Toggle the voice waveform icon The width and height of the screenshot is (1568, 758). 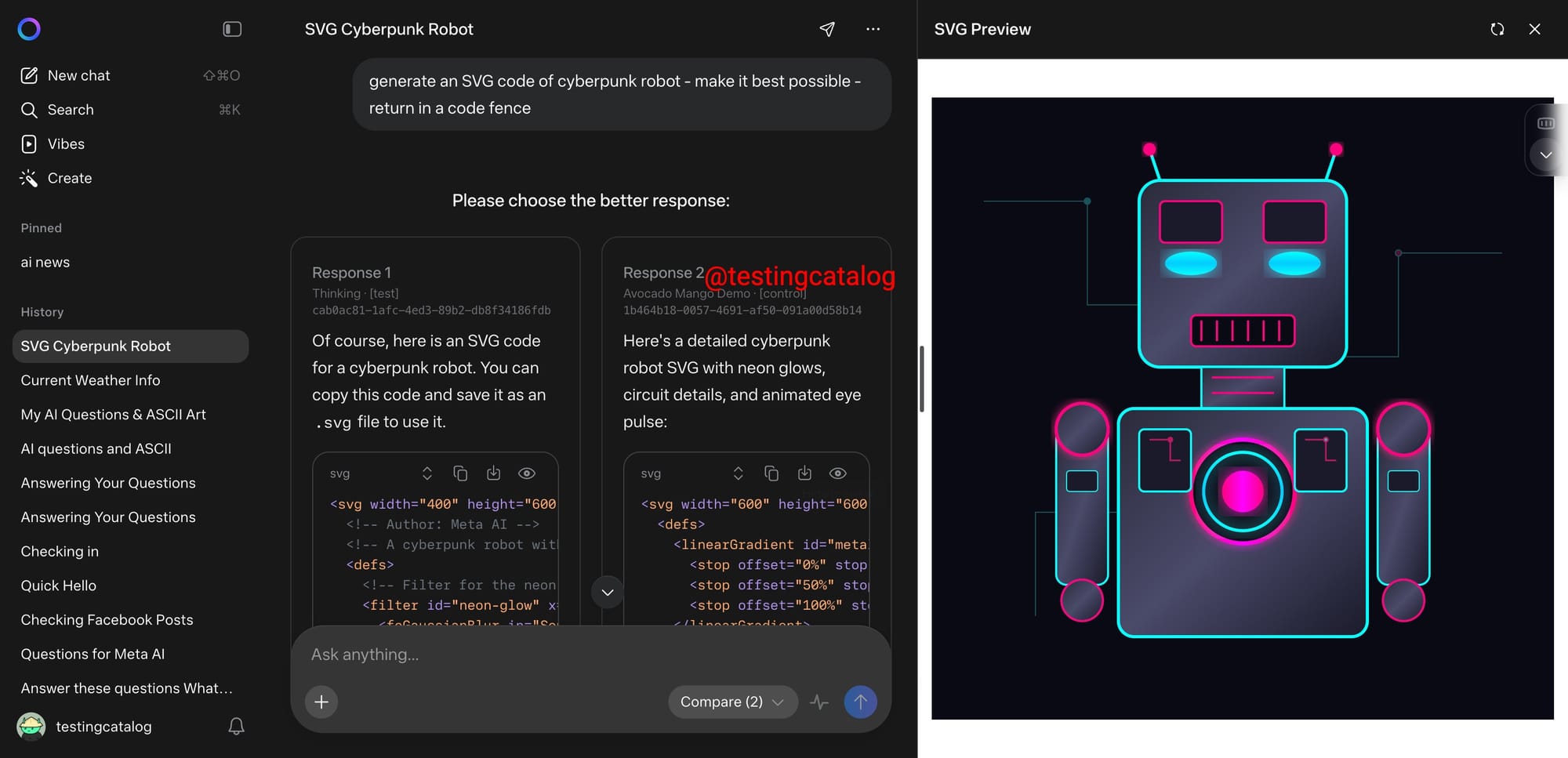(819, 702)
